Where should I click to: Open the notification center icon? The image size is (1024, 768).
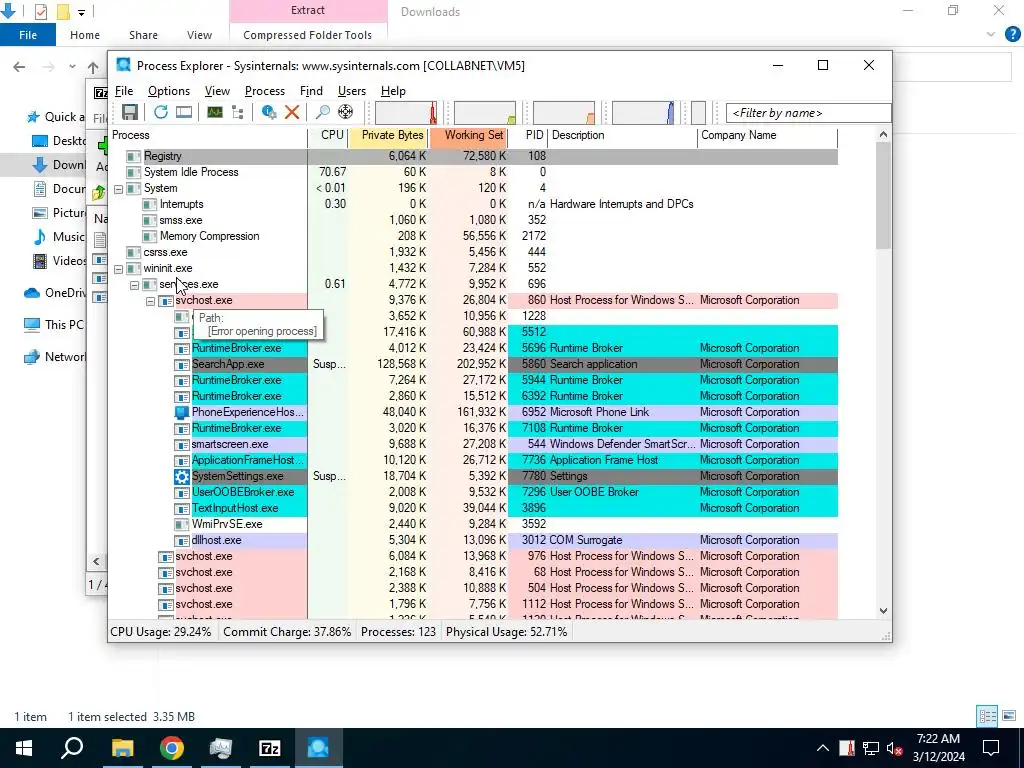click(x=991, y=748)
